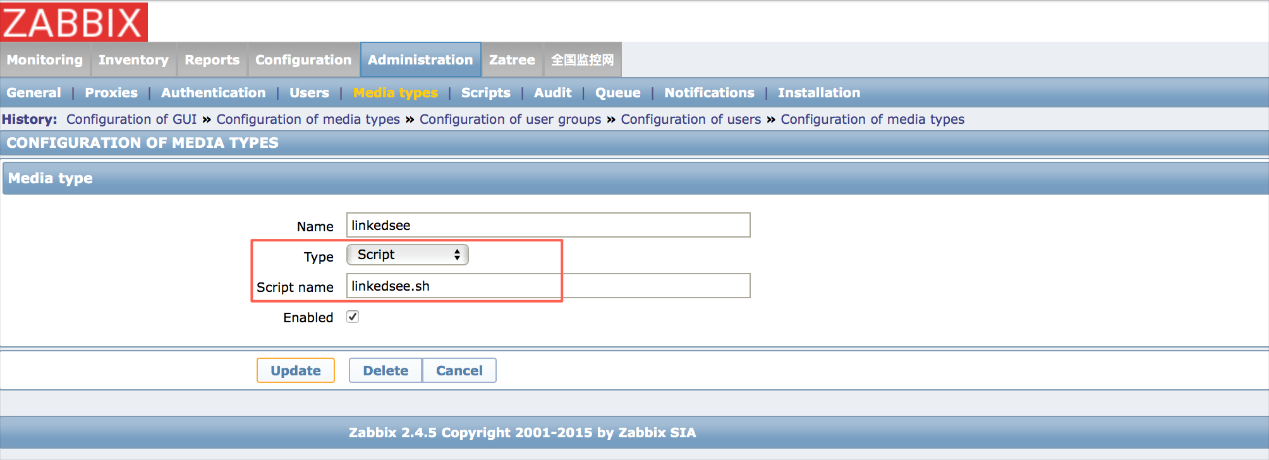Go to Users submenu
This screenshot has width=1269, height=460.
[x=309, y=93]
